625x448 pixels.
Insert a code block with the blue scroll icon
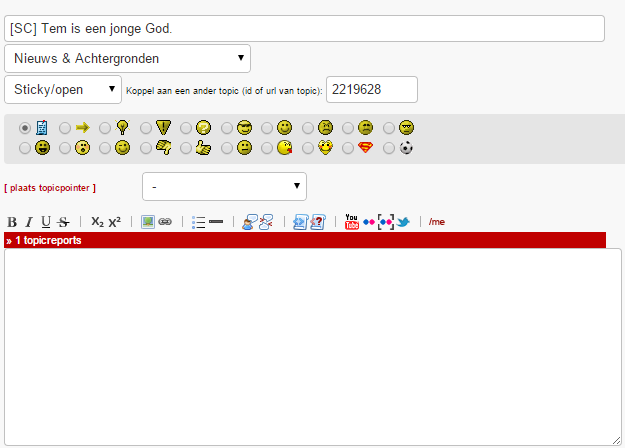(300, 222)
